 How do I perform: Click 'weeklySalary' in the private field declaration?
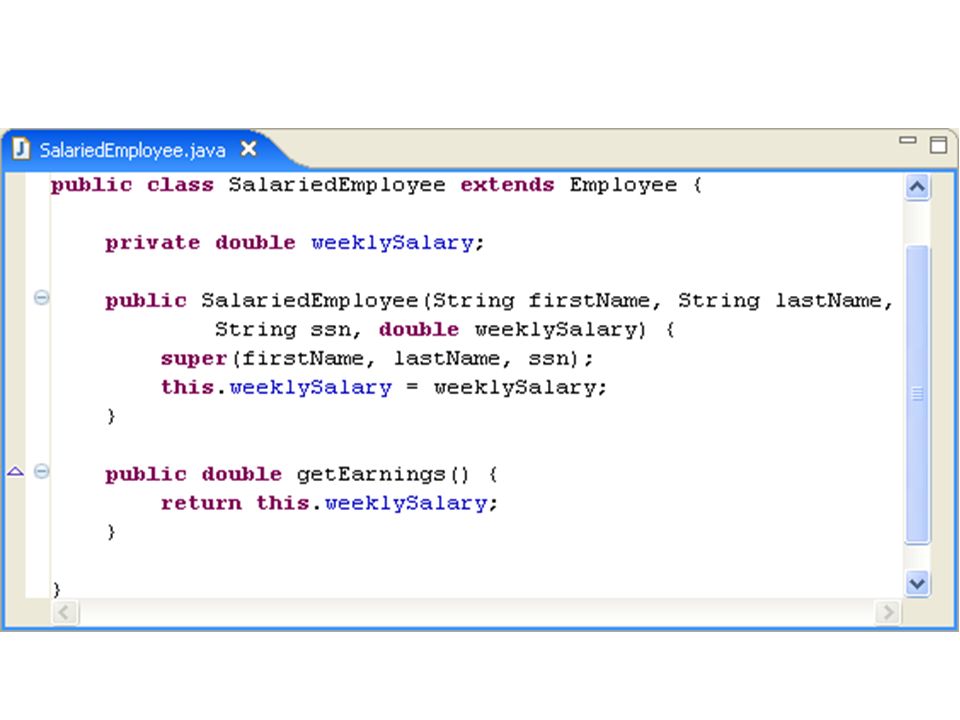pyautogui.click(x=392, y=243)
